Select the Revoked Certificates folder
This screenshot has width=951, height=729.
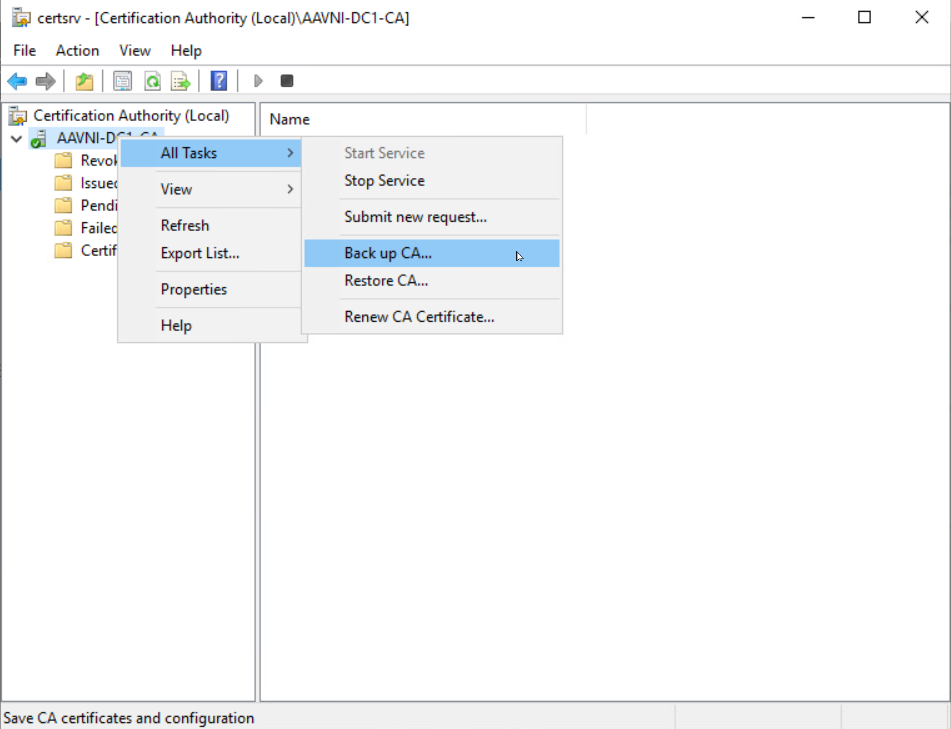(x=94, y=160)
